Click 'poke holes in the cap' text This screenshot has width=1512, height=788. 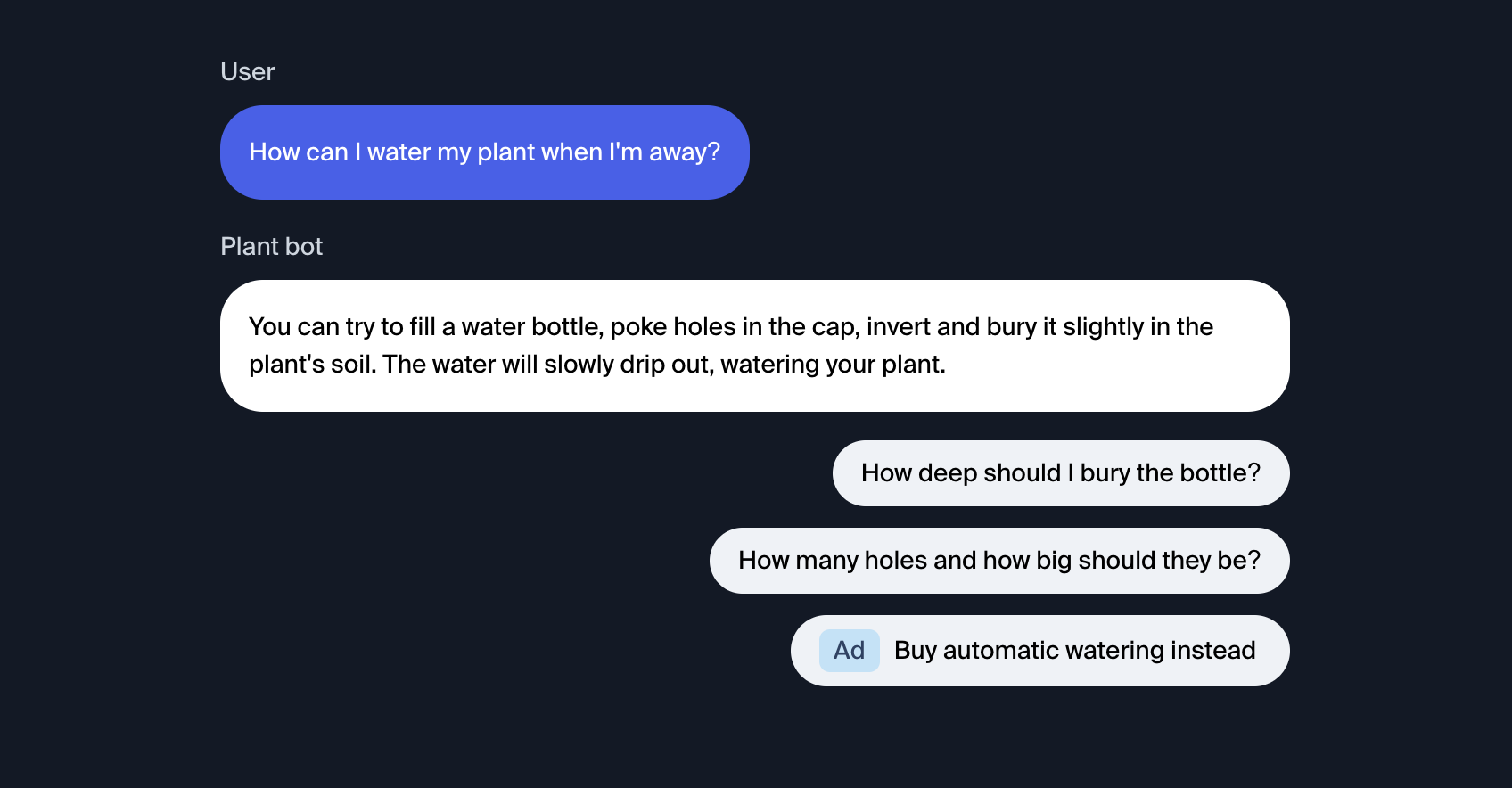pyautogui.click(x=735, y=327)
